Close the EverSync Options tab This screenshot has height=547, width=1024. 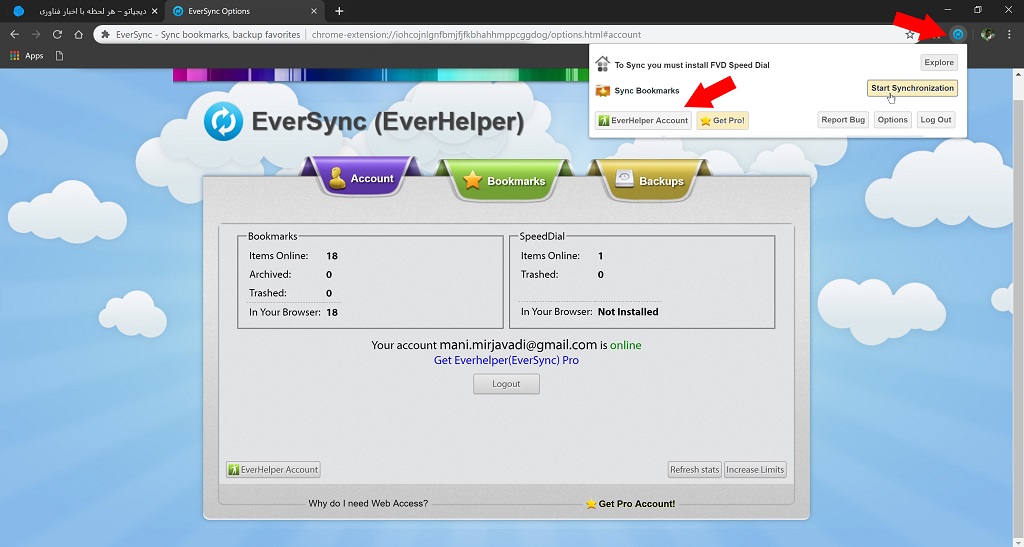(x=314, y=11)
